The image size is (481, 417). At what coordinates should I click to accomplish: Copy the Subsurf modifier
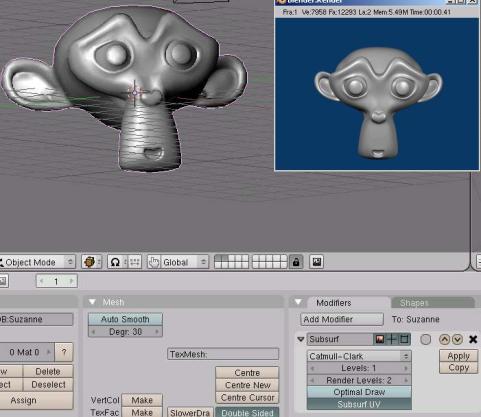point(458,368)
